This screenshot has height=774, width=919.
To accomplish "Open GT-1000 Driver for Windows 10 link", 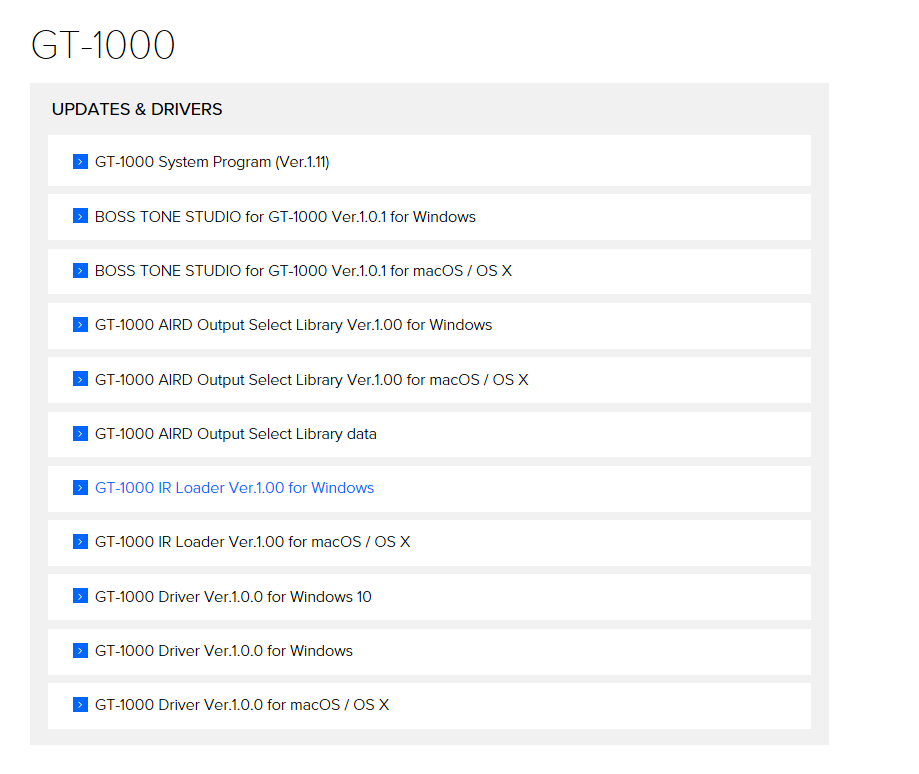I will click(233, 596).
